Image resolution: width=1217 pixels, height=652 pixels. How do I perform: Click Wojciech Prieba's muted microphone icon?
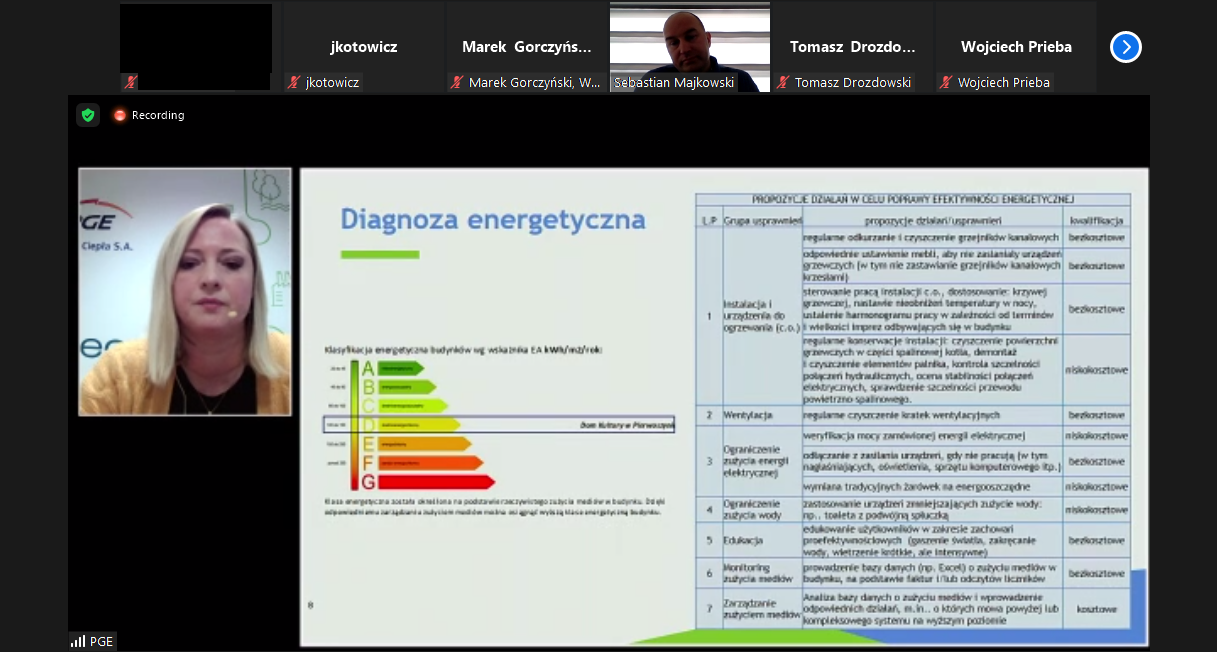946,83
